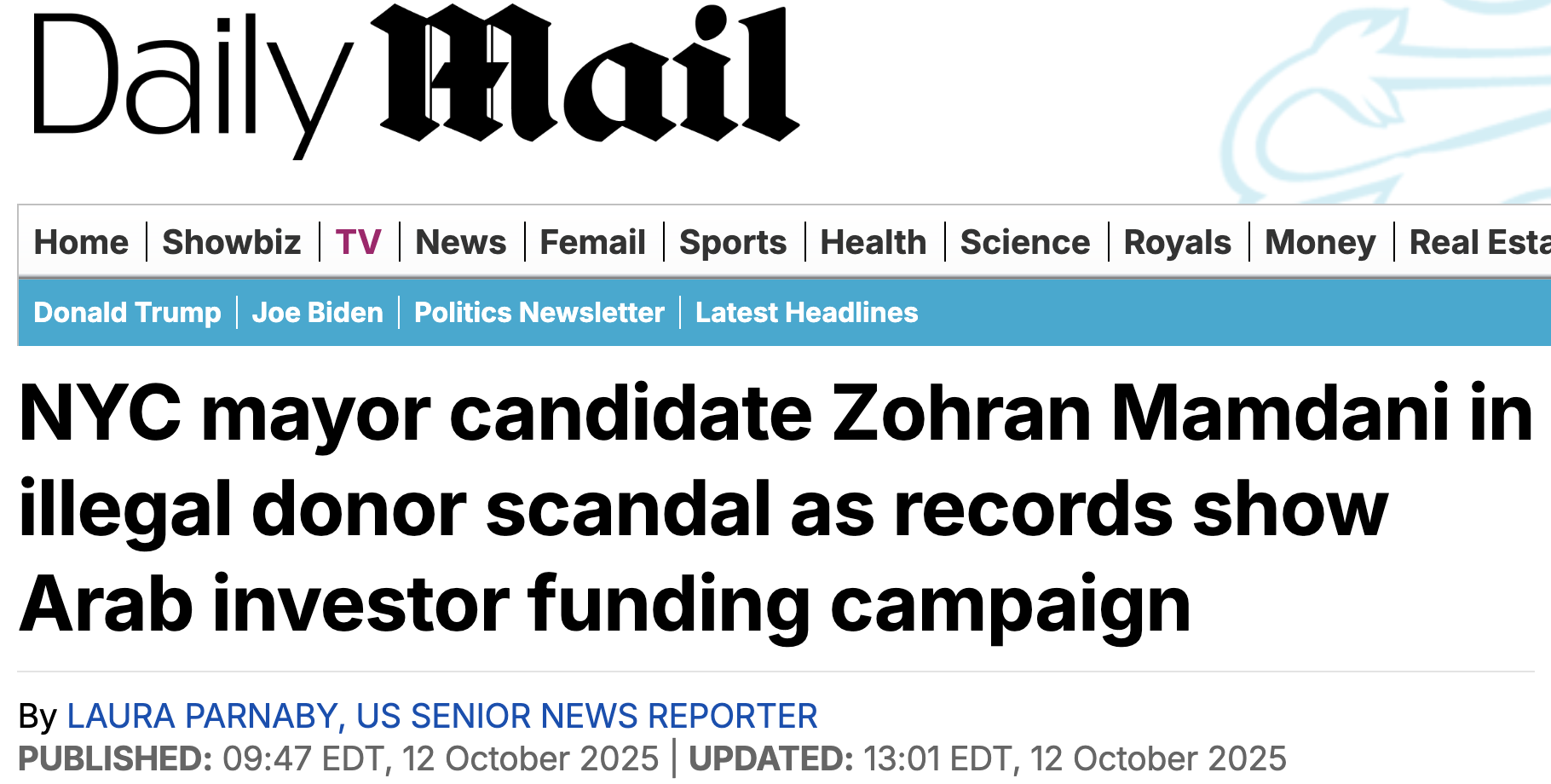Select the News tab
The height and width of the screenshot is (784, 1551).
(x=460, y=242)
